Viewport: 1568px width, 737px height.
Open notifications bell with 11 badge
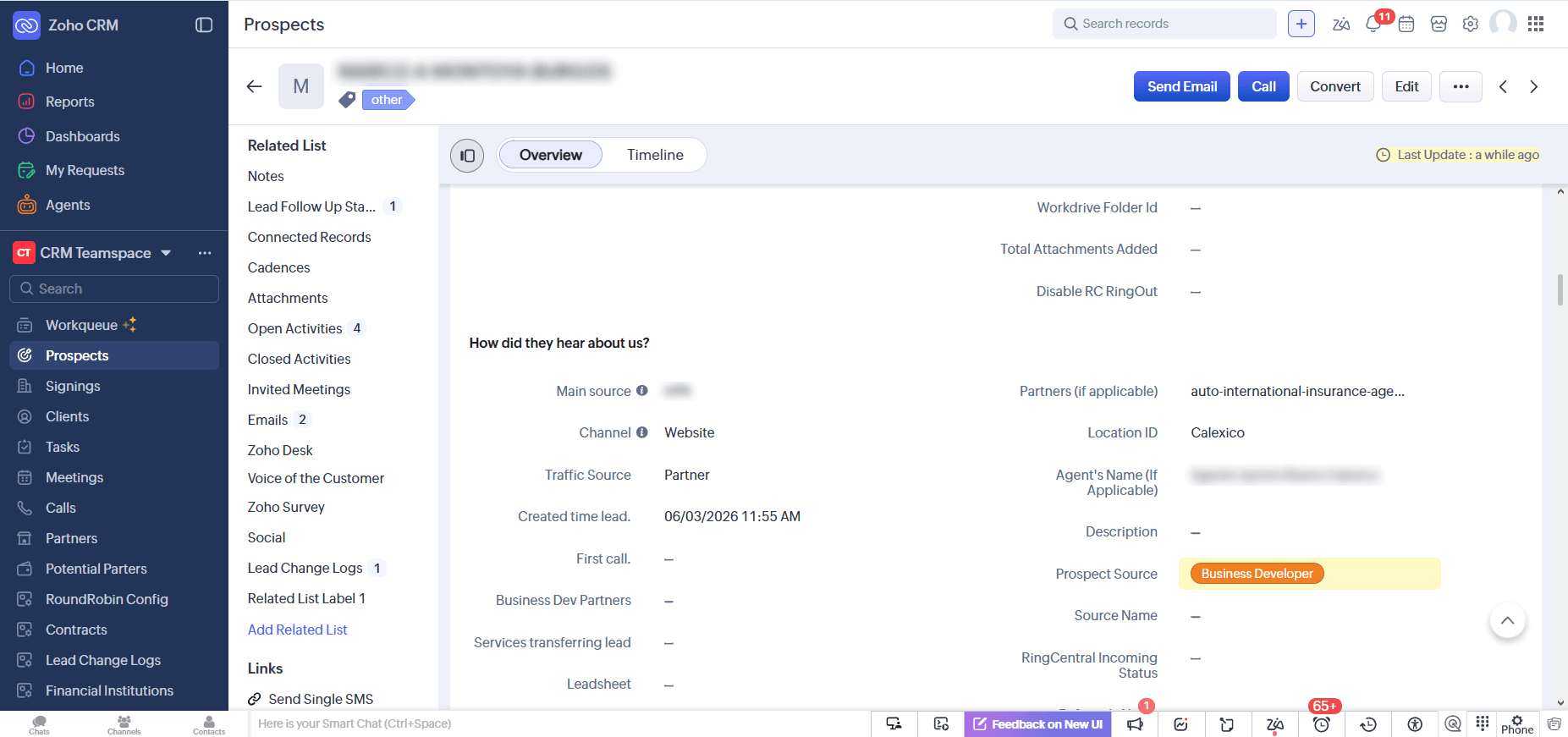click(x=1373, y=25)
